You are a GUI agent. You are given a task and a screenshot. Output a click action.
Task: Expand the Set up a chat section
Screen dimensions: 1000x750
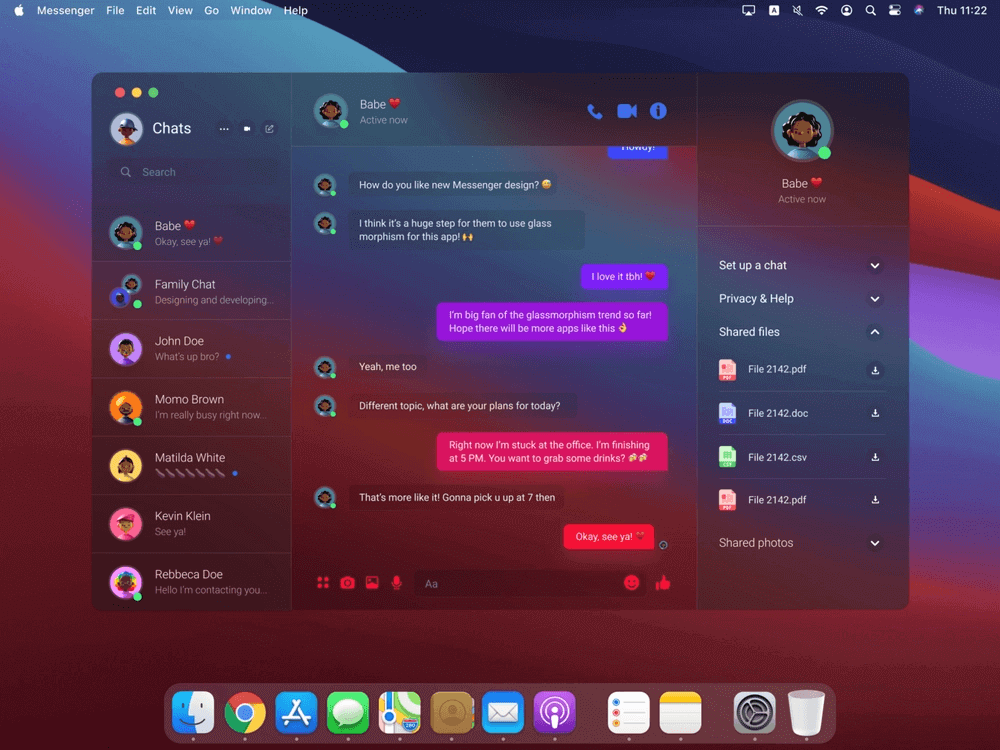874,265
